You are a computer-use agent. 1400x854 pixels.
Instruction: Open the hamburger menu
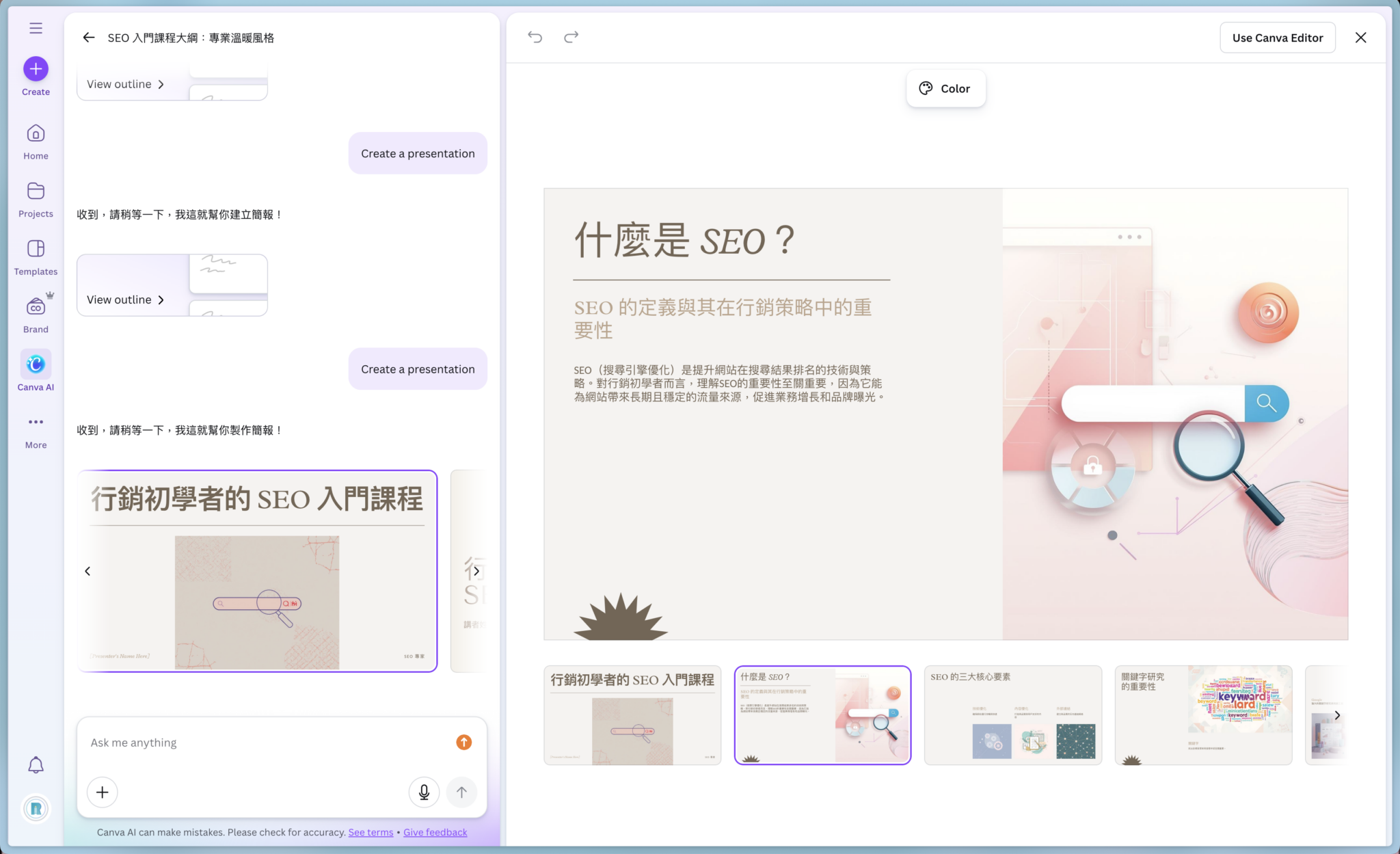[x=35, y=27]
